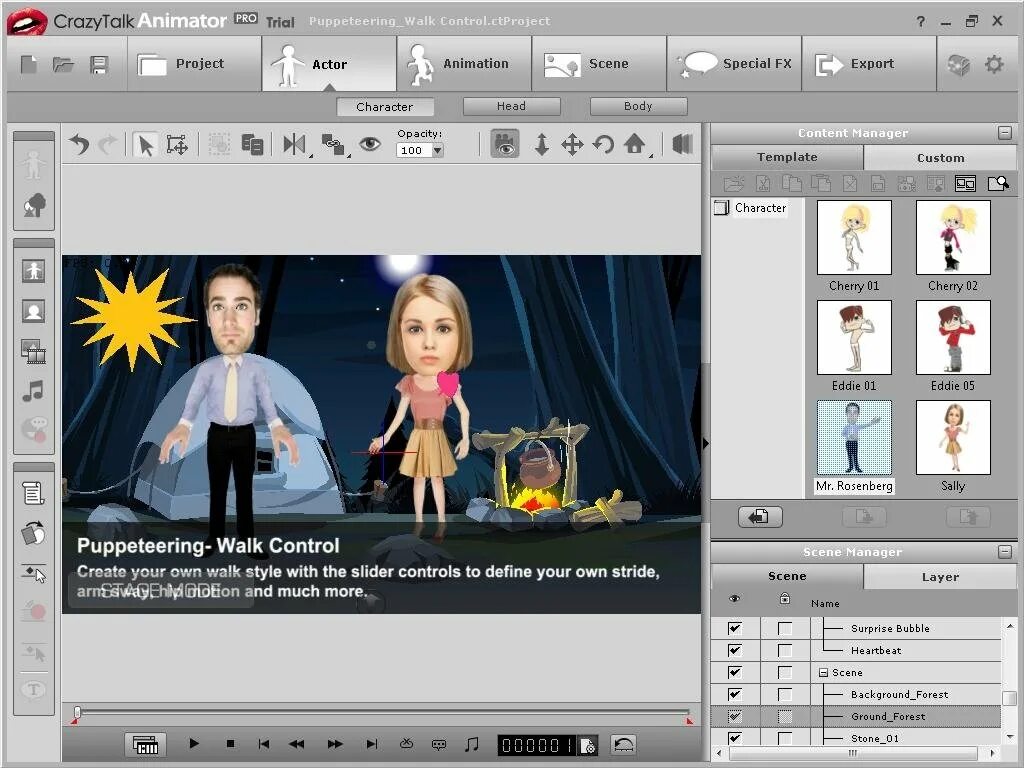
Task: Play the animation
Action: tap(194, 743)
